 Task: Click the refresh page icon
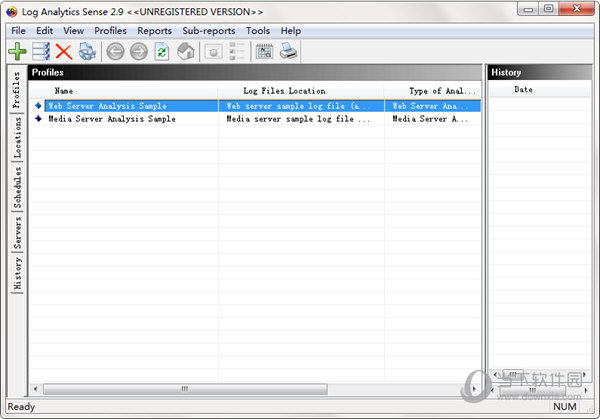coord(162,52)
